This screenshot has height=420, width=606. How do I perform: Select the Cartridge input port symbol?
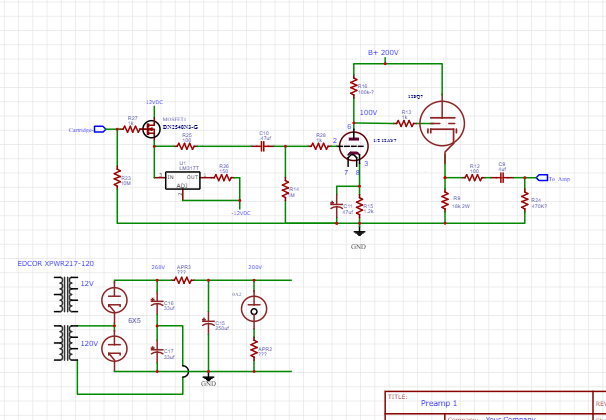[x=100, y=129]
